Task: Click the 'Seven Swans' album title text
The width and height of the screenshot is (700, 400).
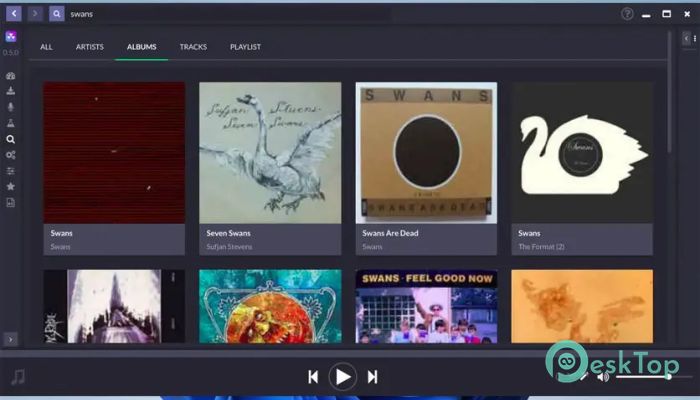Action: coord(229,233)
